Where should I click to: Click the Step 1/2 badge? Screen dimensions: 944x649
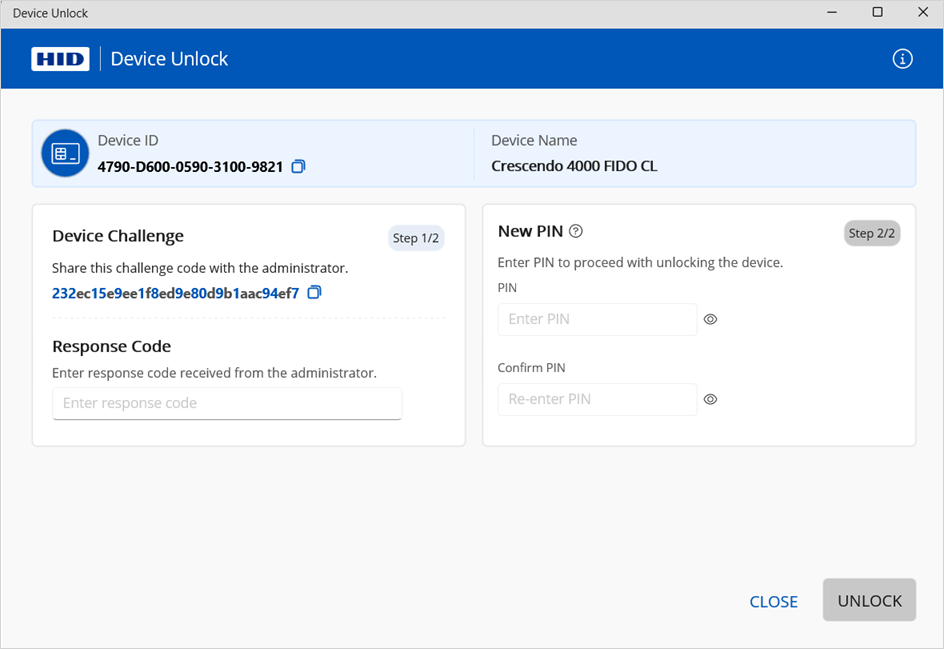416,238
